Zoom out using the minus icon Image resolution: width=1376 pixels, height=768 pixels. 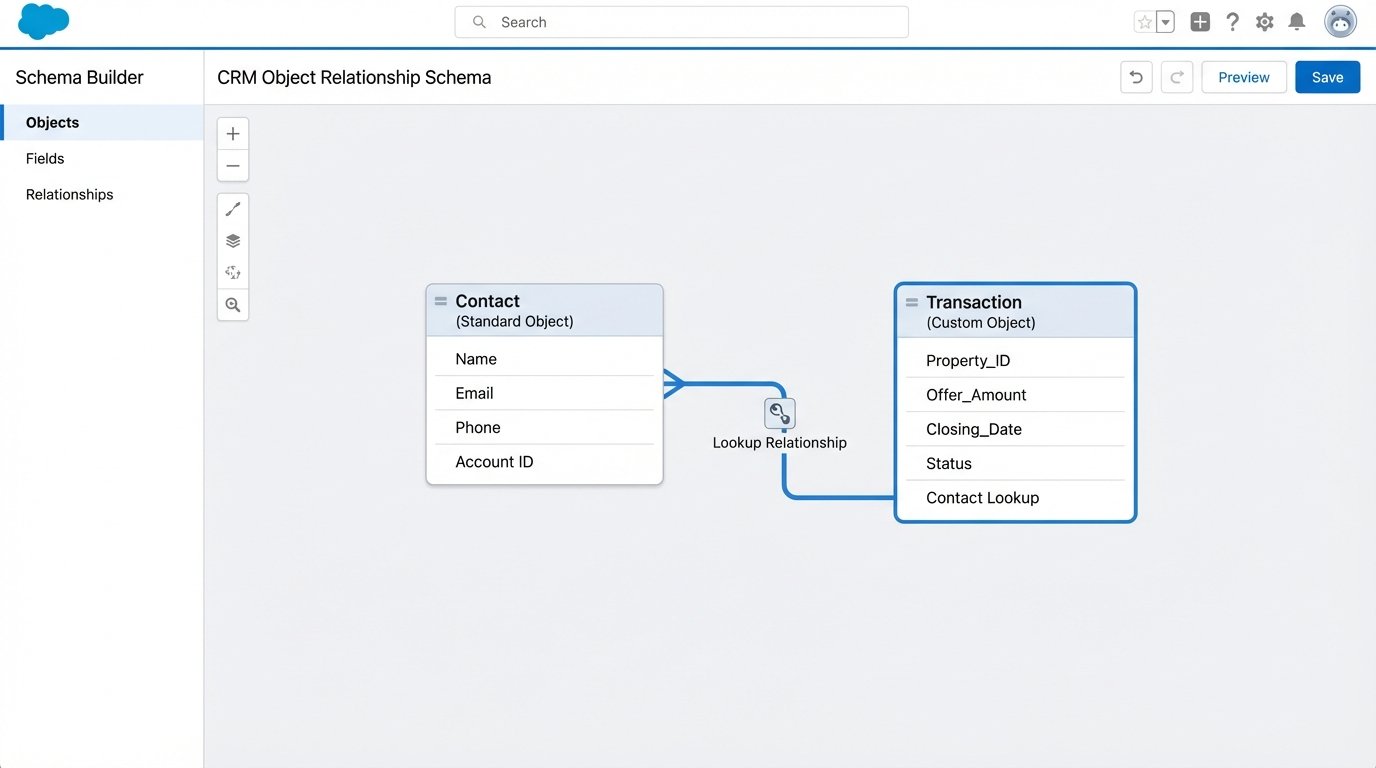pos(232,165)
